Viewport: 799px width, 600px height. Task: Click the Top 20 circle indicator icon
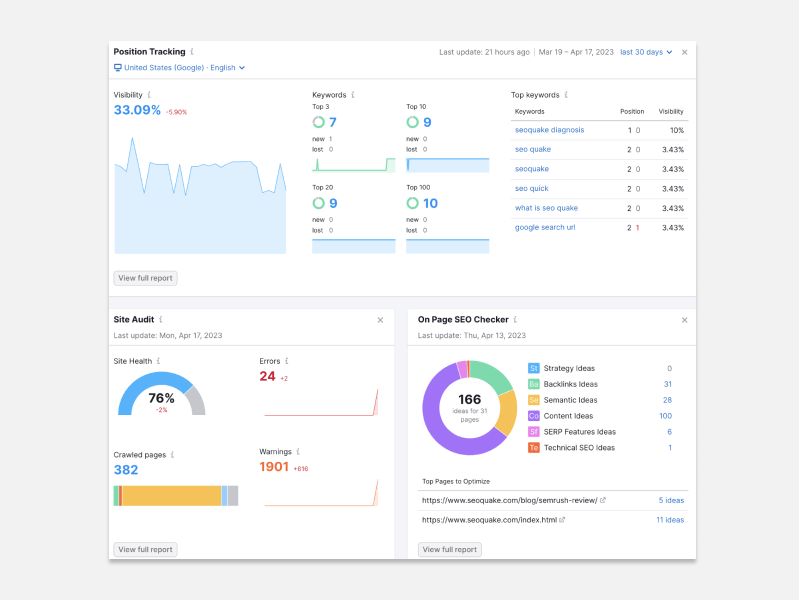(318, 203)
